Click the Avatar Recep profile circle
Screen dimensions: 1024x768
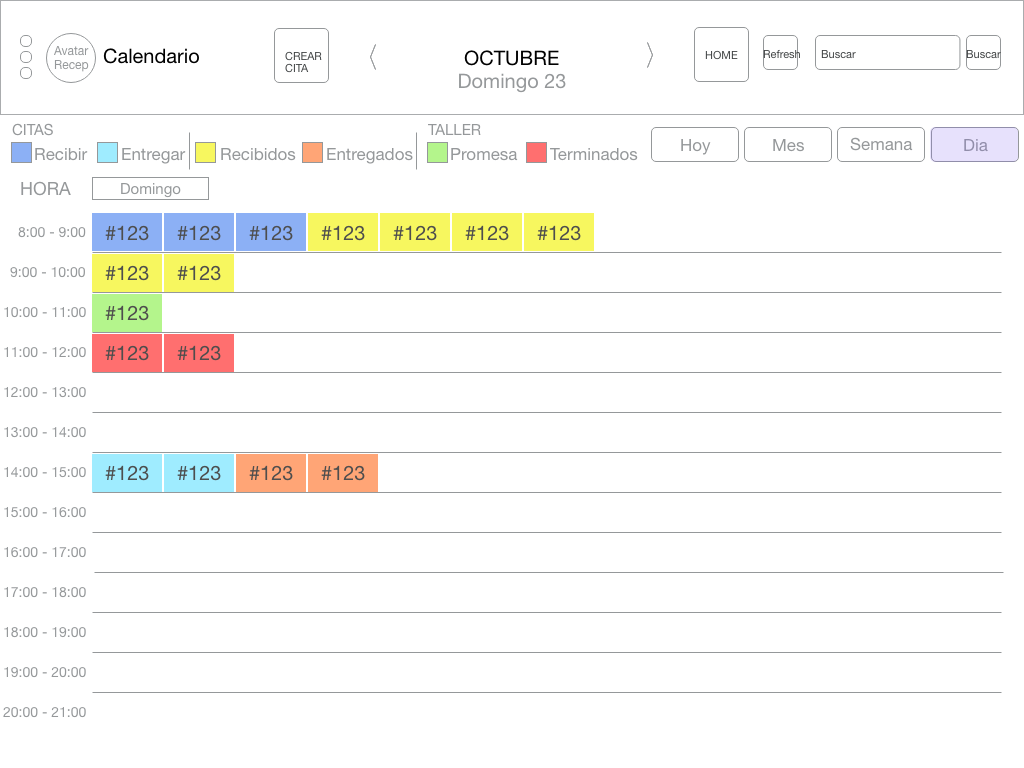pyautogui.click(x=71, y=58)
